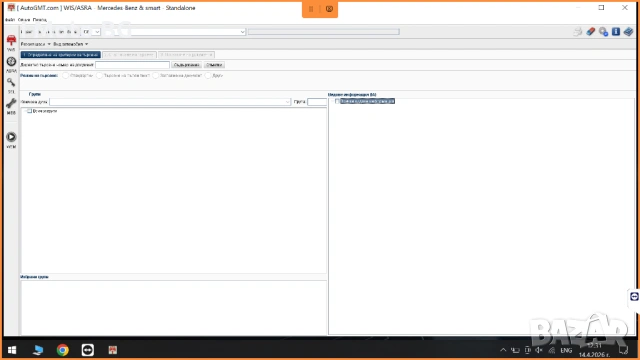Click the stop icon on the orange overlay
The image size is (640, 360).
coord(329,9)
